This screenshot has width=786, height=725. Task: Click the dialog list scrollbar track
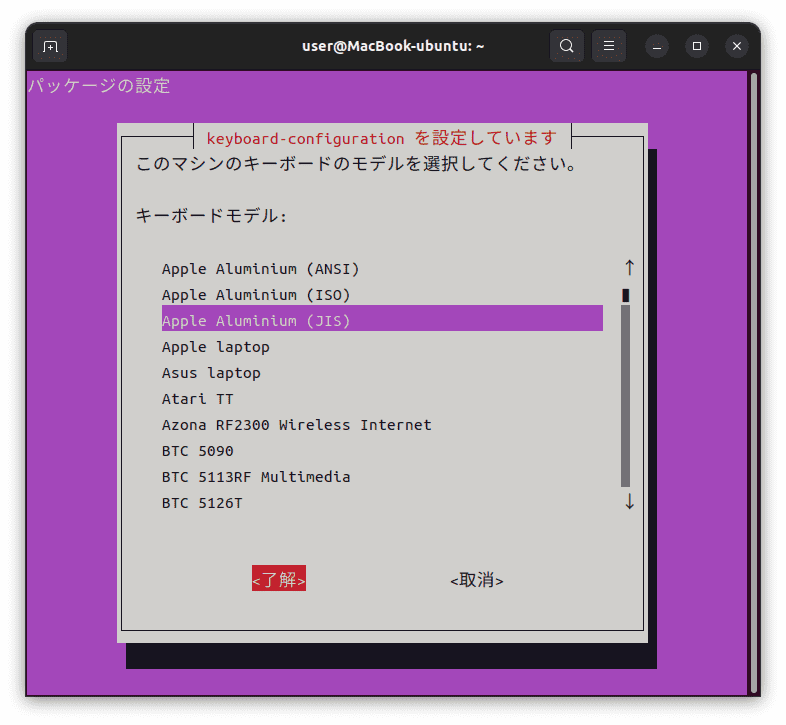pos(626,396)
